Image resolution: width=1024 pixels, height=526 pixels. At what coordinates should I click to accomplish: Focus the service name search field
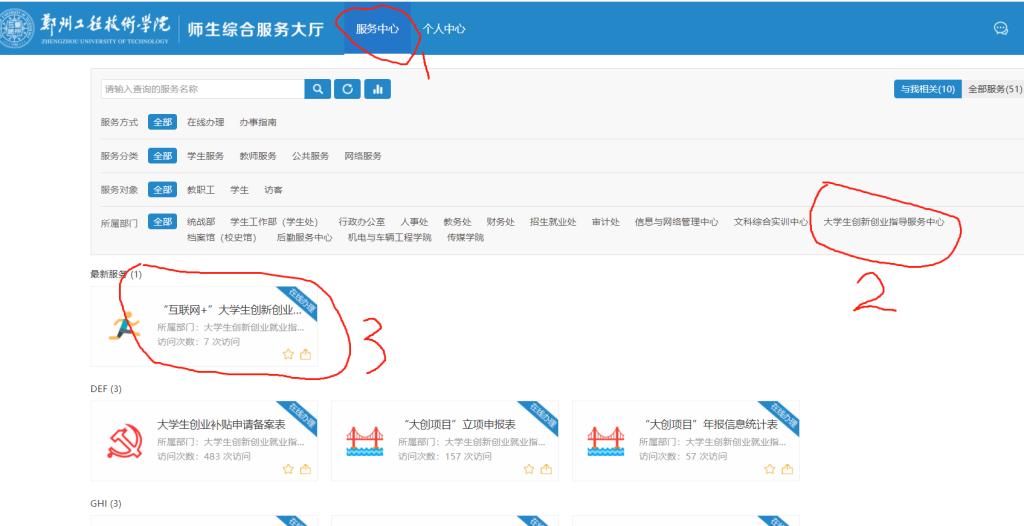click(x=202, y=90)
